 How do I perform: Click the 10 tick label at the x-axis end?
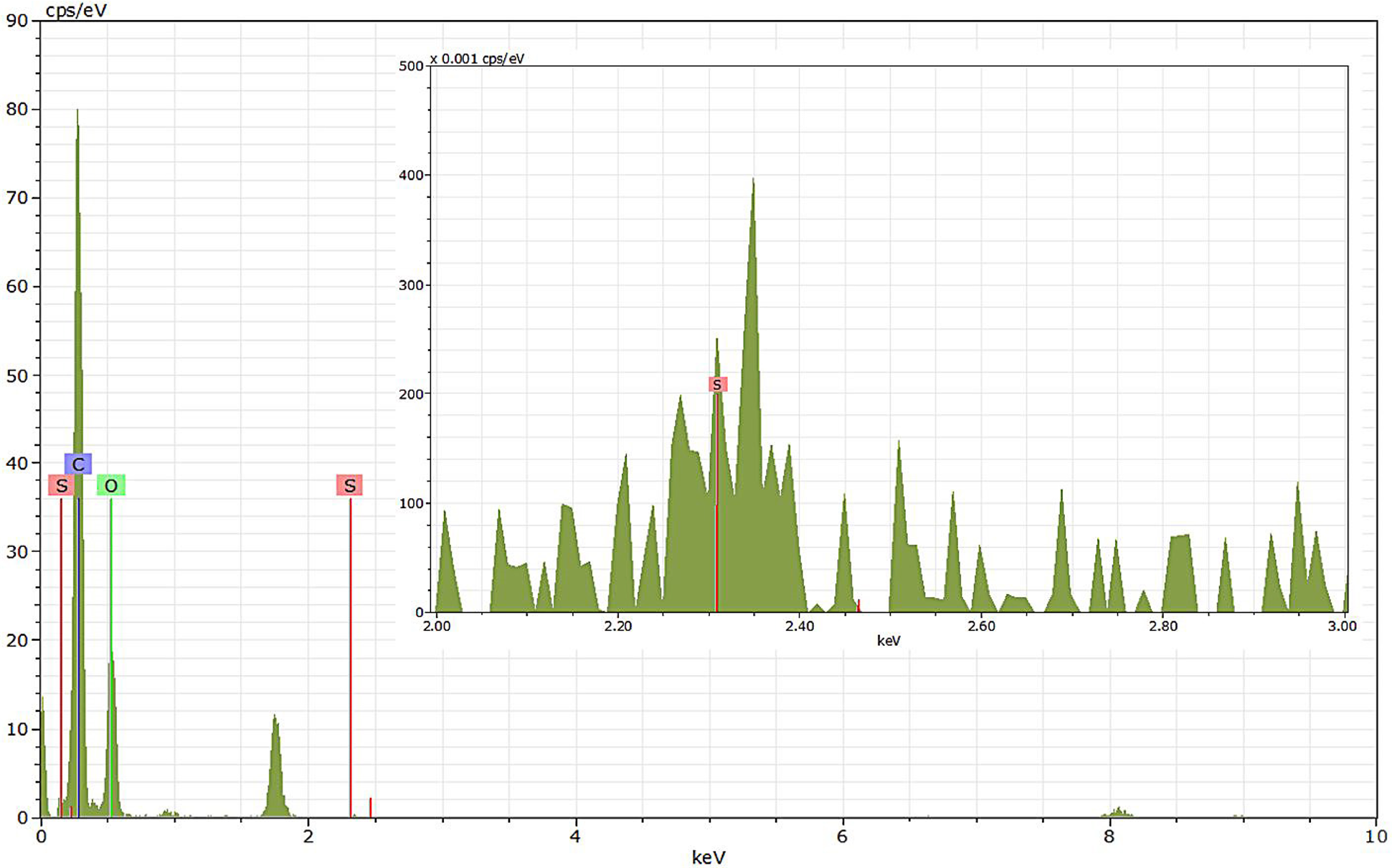coord(1375,836)
